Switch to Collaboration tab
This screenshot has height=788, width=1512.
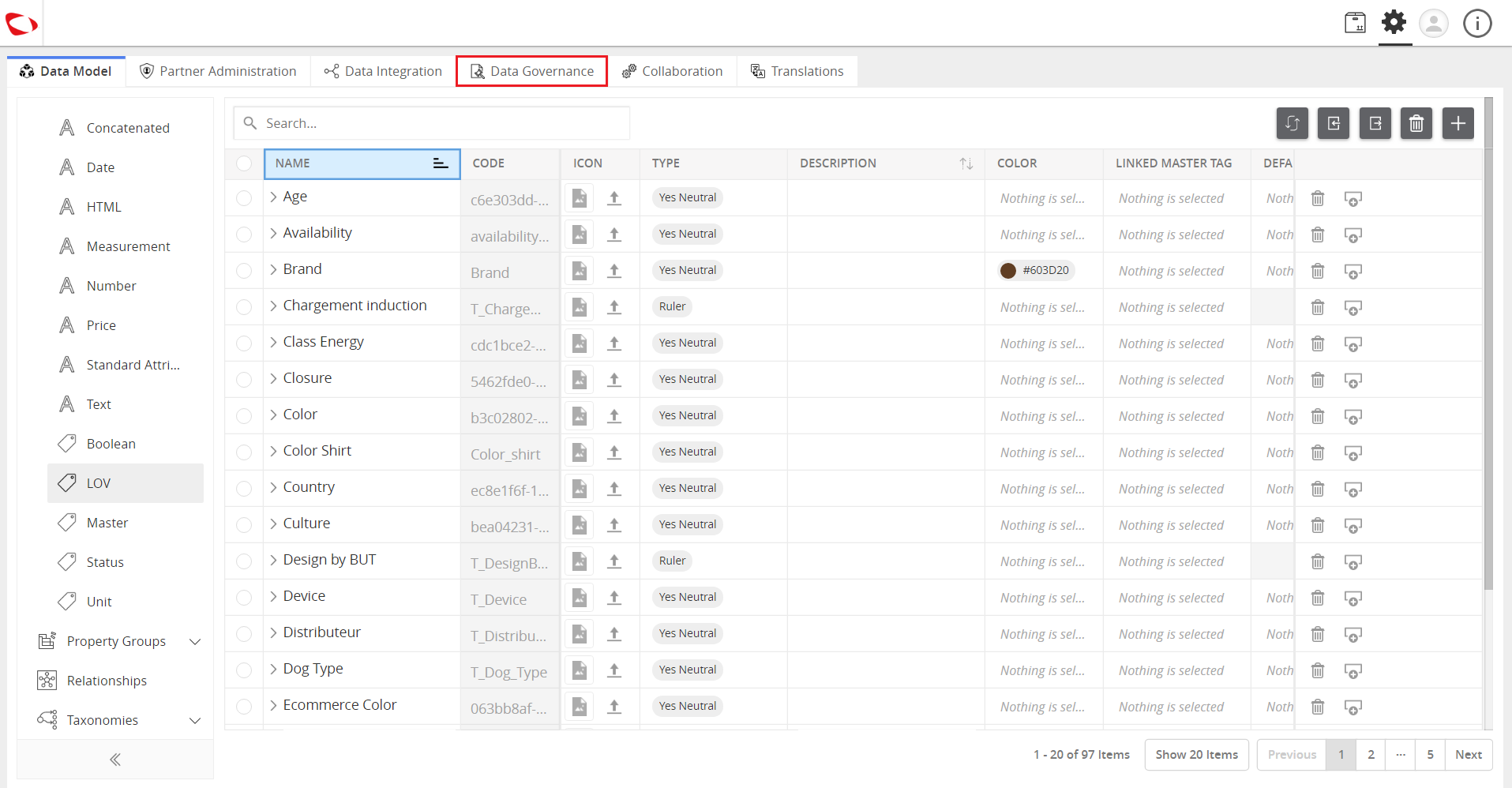[x=673, y=71]
